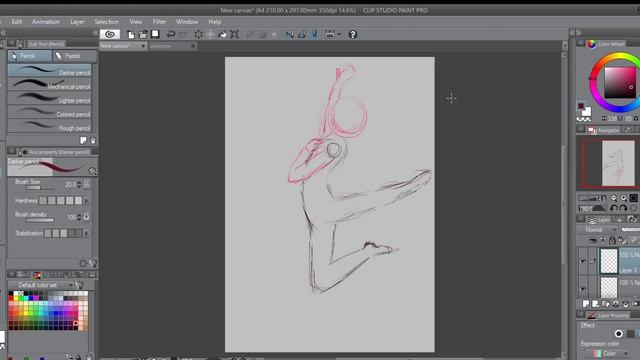Click Navigator rotate right icon
Image resolution: width=640 pixels, height=360 pixels.
click(x=623, y=208)
